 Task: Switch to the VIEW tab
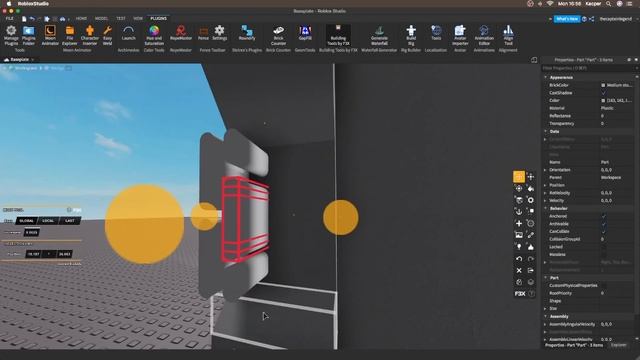pos(138,18)
